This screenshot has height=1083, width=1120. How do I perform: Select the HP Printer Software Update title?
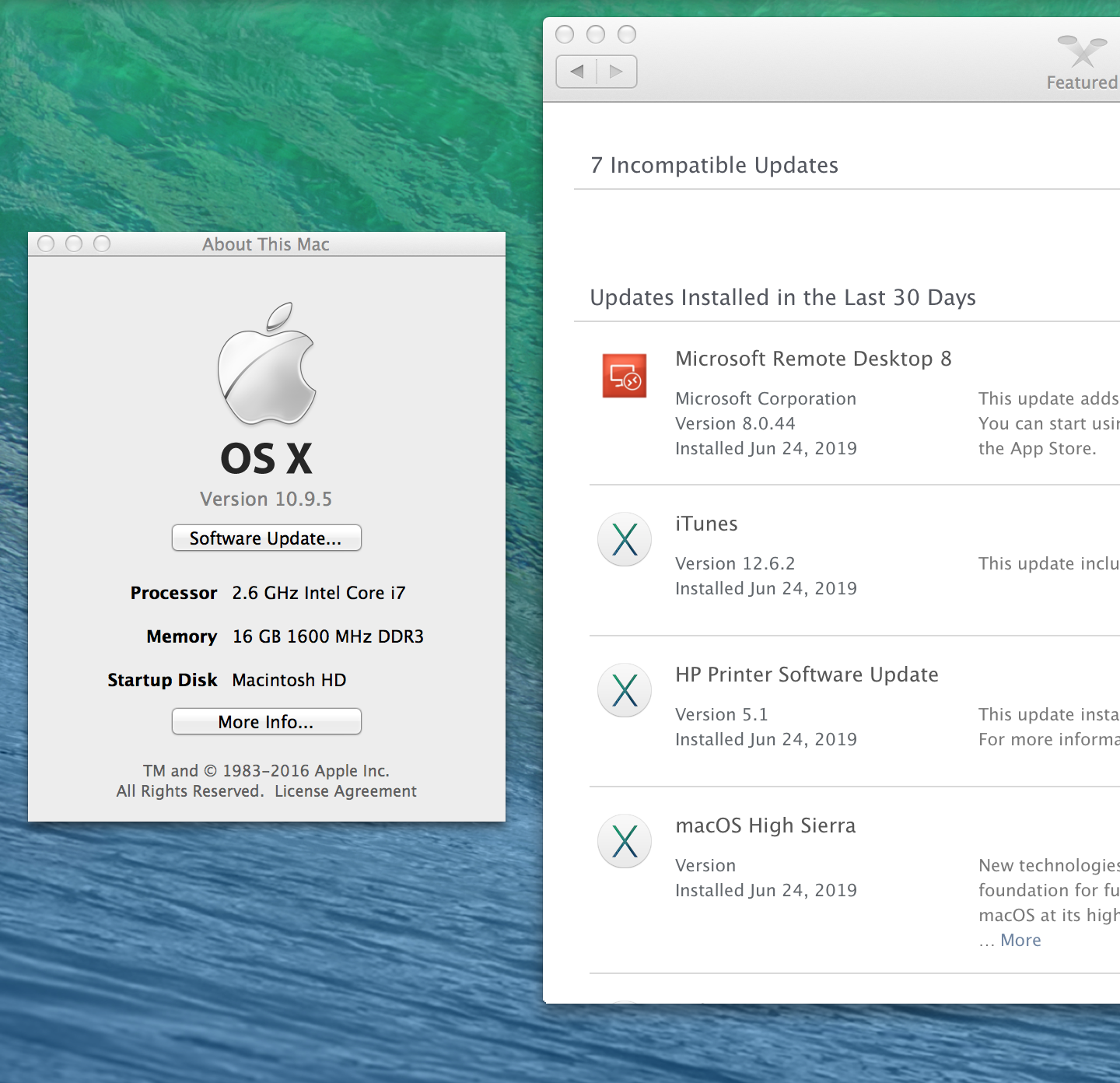click(x=807, y=675)
